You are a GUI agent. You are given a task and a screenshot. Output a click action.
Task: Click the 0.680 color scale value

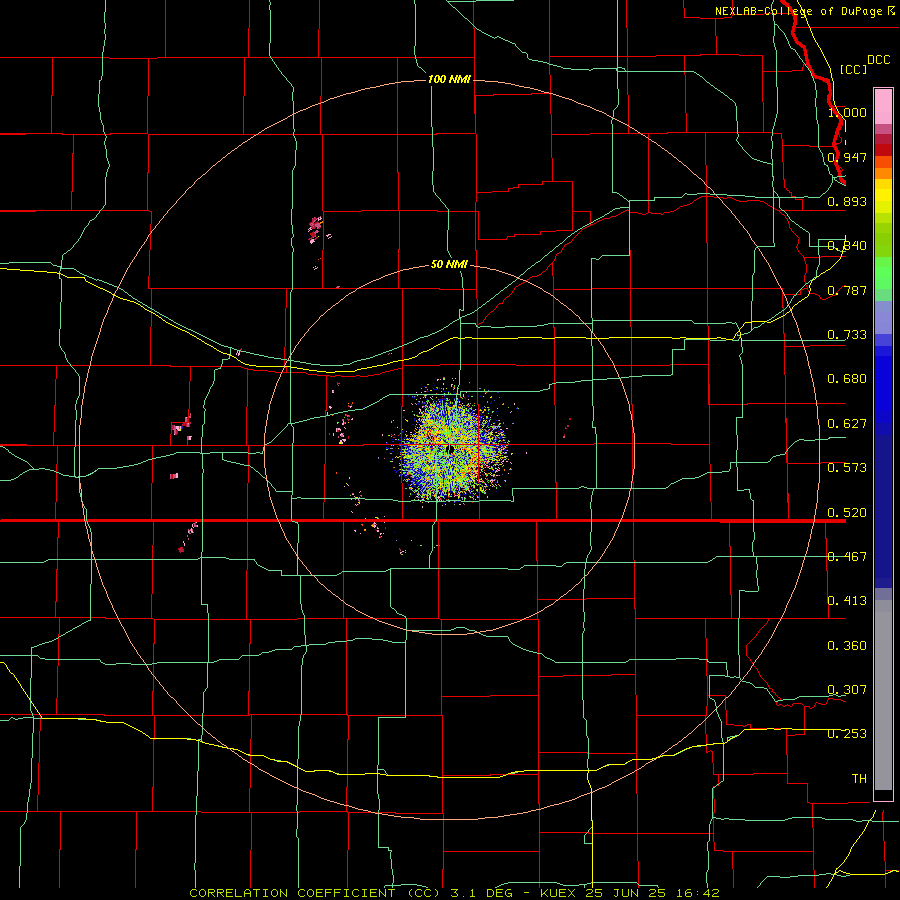[847, 379]
